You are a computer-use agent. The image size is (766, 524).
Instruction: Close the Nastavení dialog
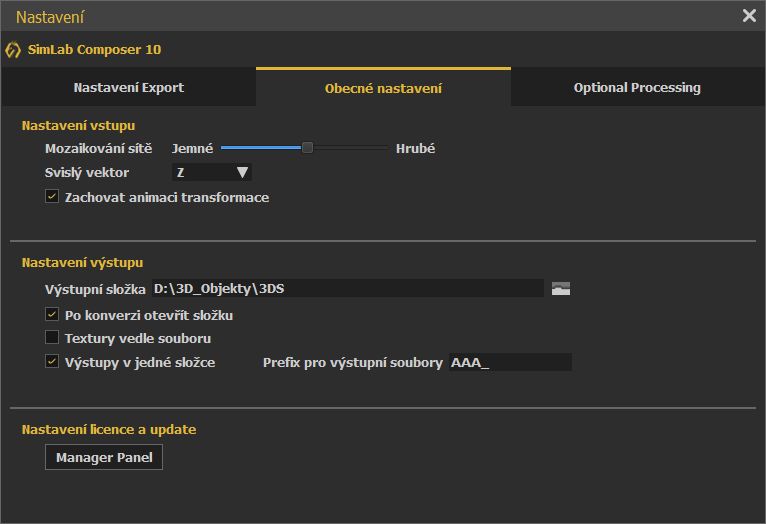coord(749,16)
